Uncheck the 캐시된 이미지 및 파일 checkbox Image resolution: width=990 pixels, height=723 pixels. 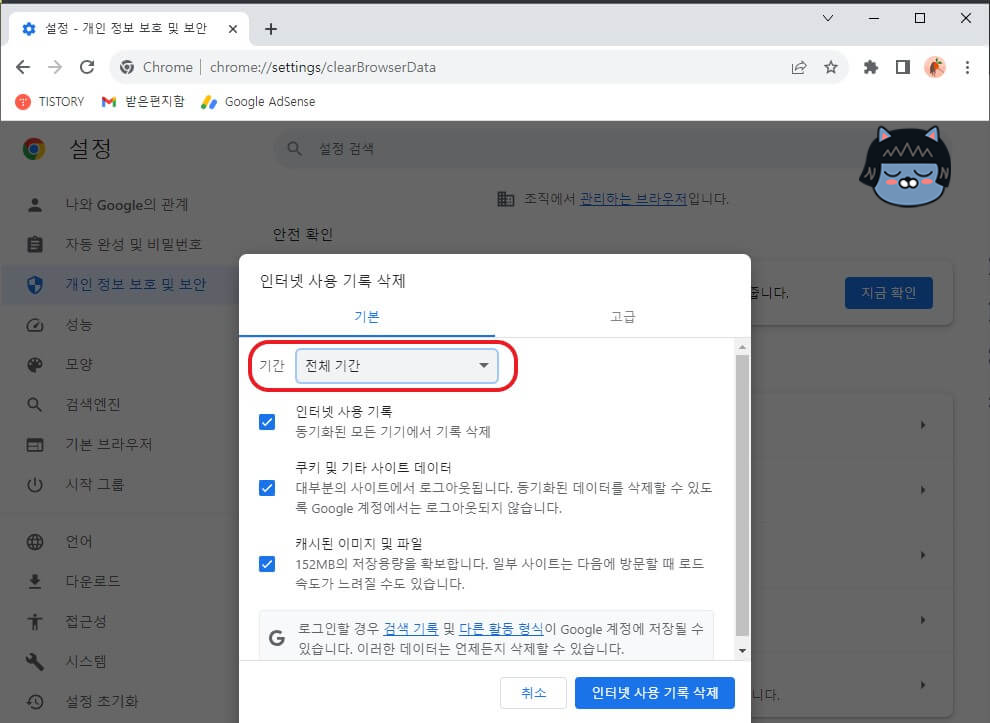(266, 563)
